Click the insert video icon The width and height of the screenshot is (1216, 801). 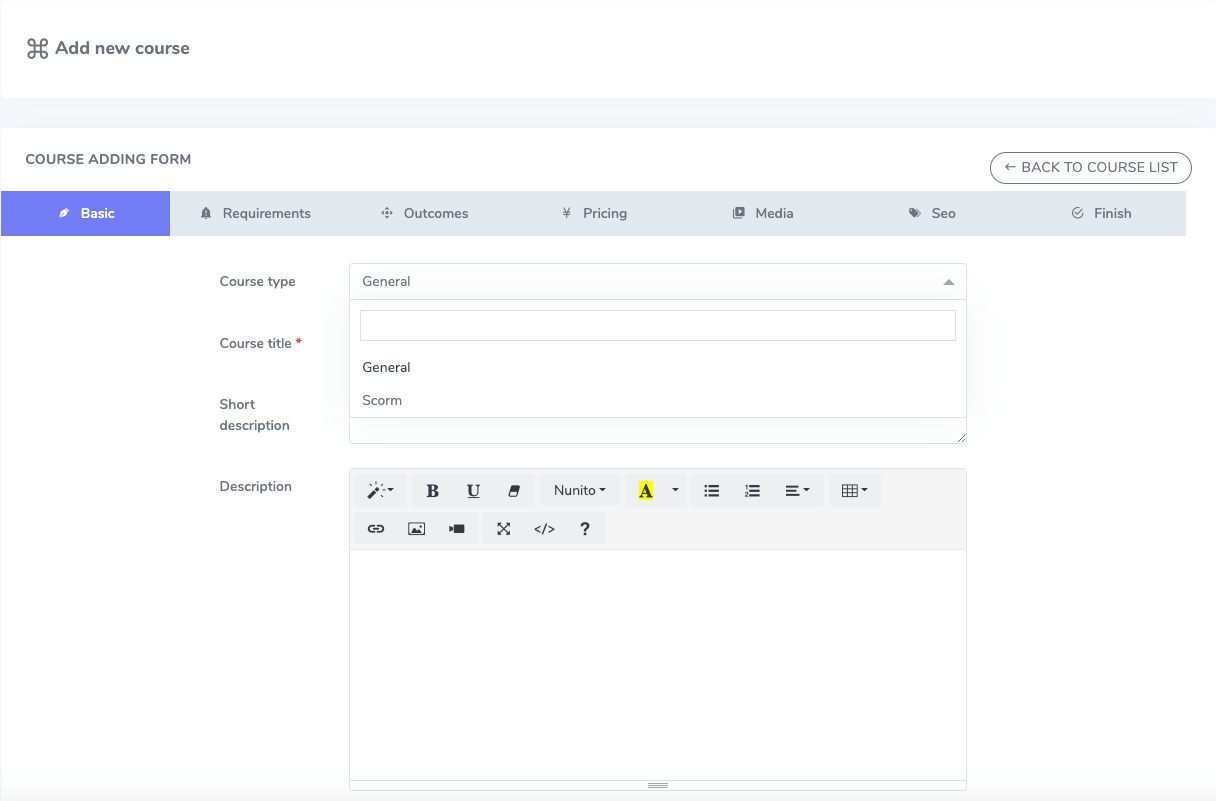point(457,529)
